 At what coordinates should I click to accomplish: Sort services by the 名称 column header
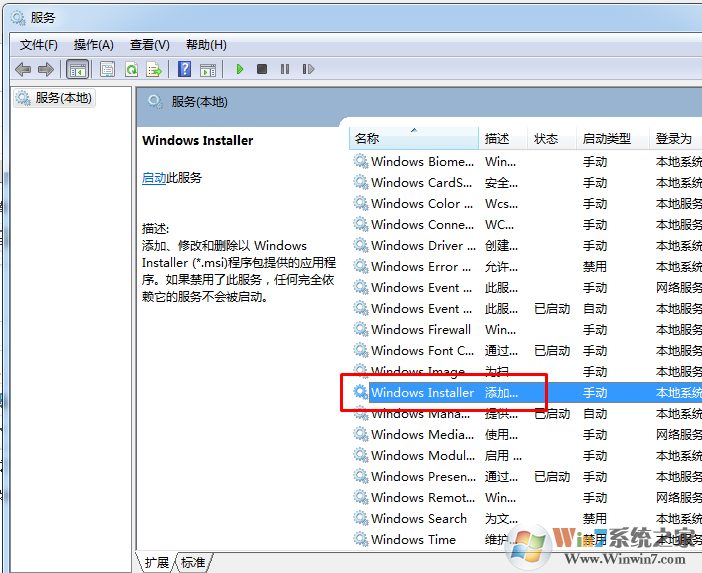(x=367, y=139)
